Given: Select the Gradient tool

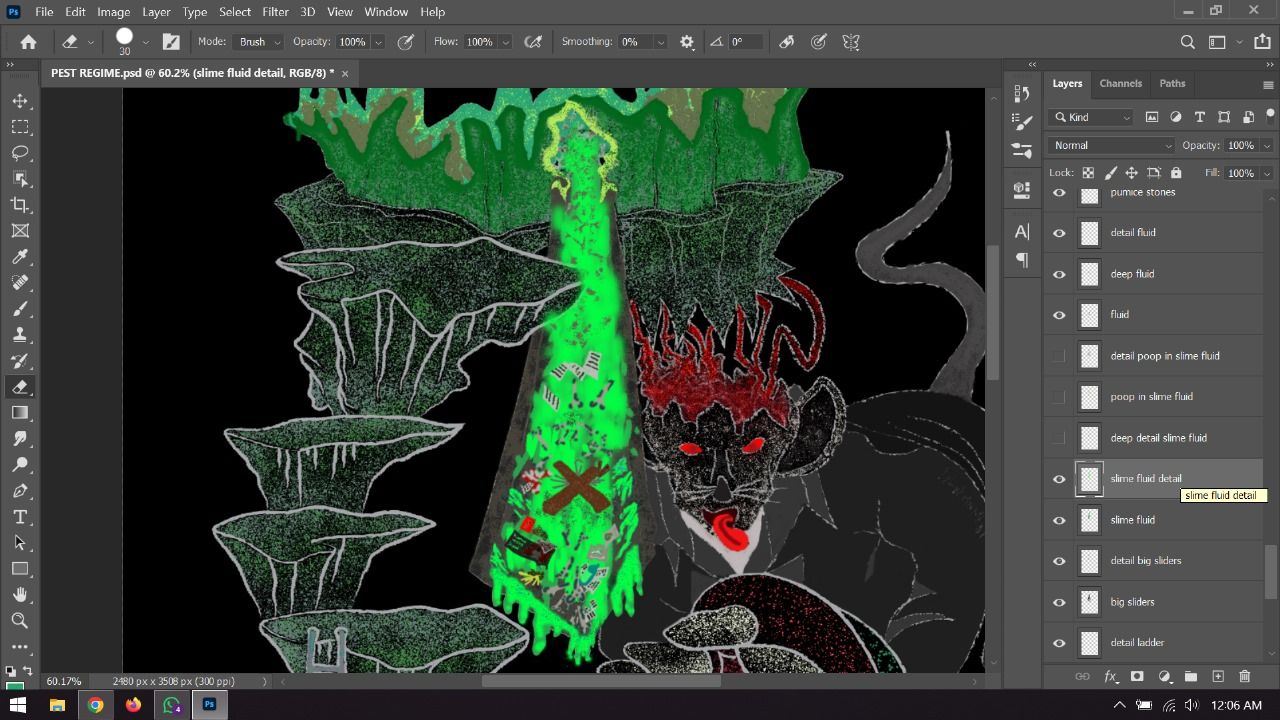Looking at the screenshot, I should click(19, 413).
